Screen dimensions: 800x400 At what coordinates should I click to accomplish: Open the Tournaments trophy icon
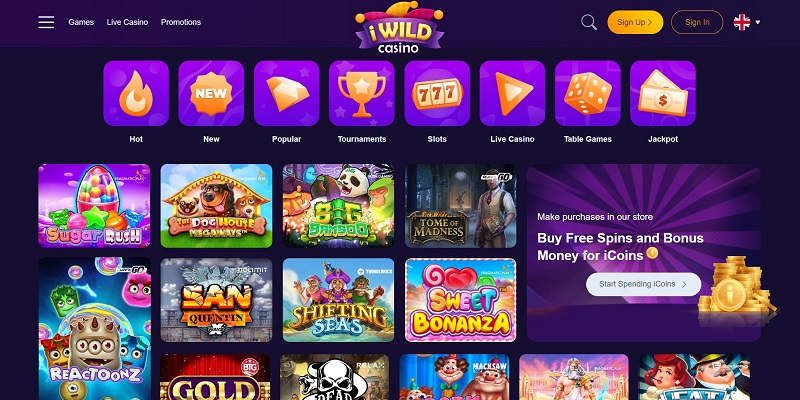tap(362, 93)
